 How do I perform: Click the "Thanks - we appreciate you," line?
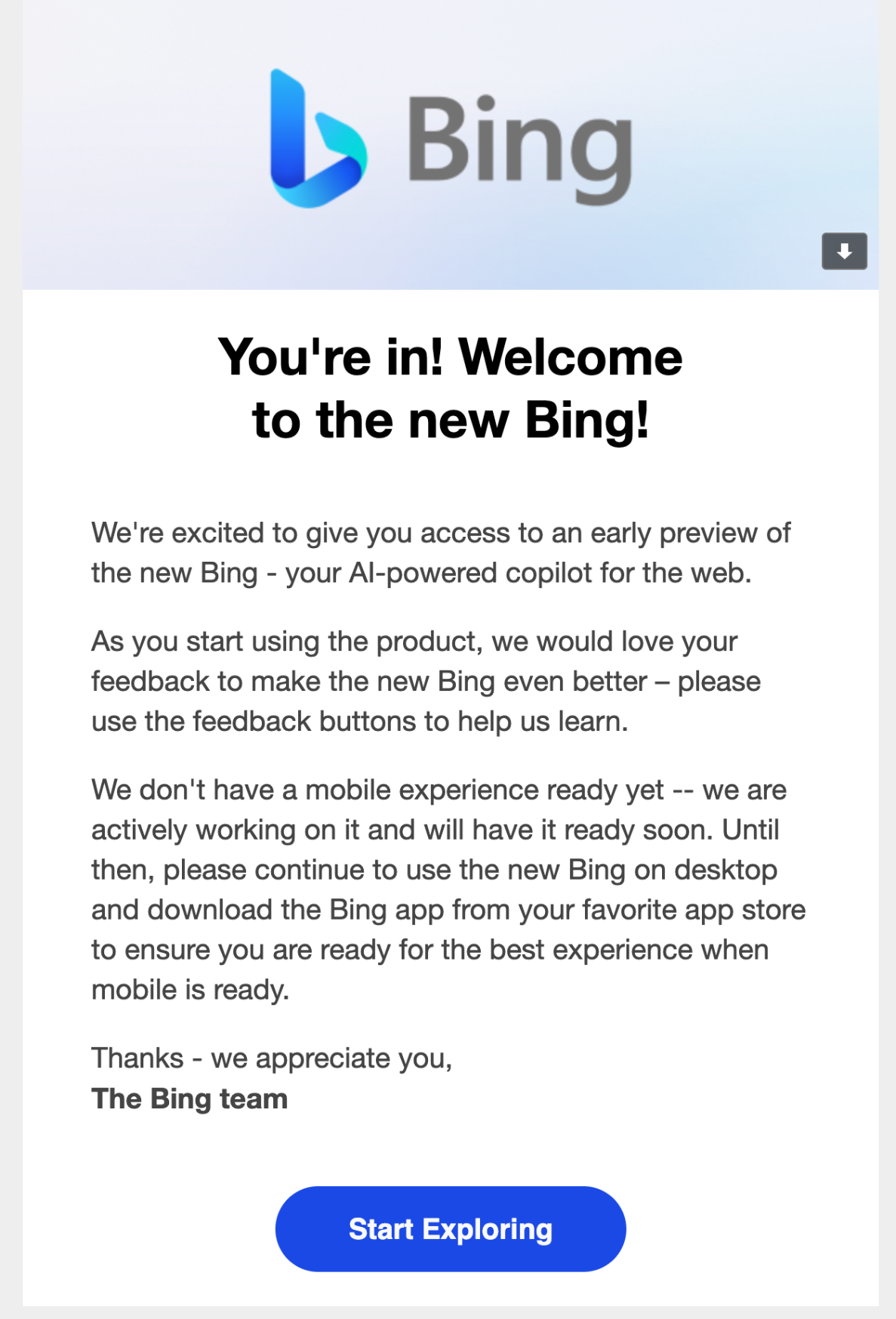point(272,1059)
